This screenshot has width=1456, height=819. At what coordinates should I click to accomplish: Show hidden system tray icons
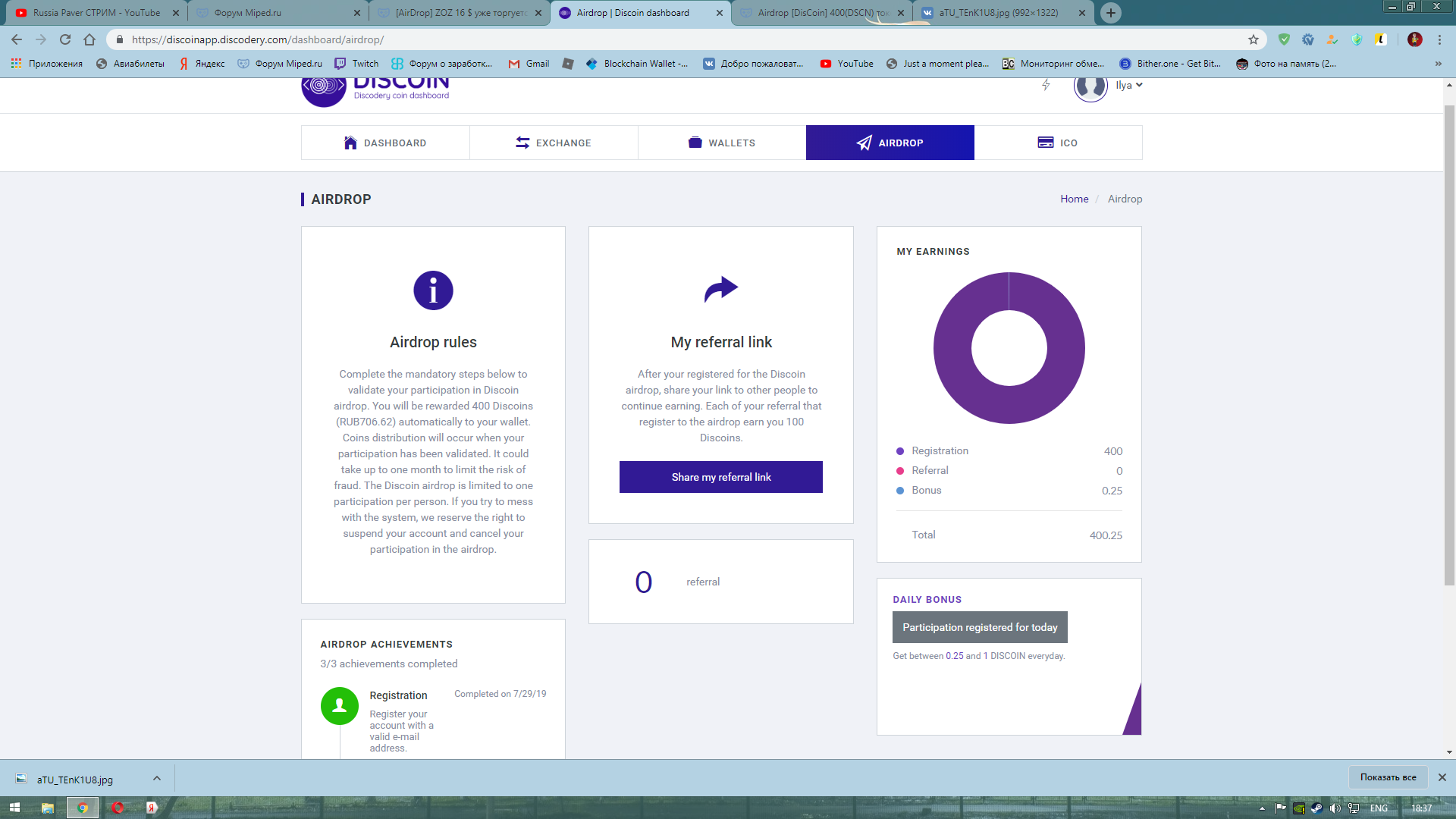(x=1262, y=808)
